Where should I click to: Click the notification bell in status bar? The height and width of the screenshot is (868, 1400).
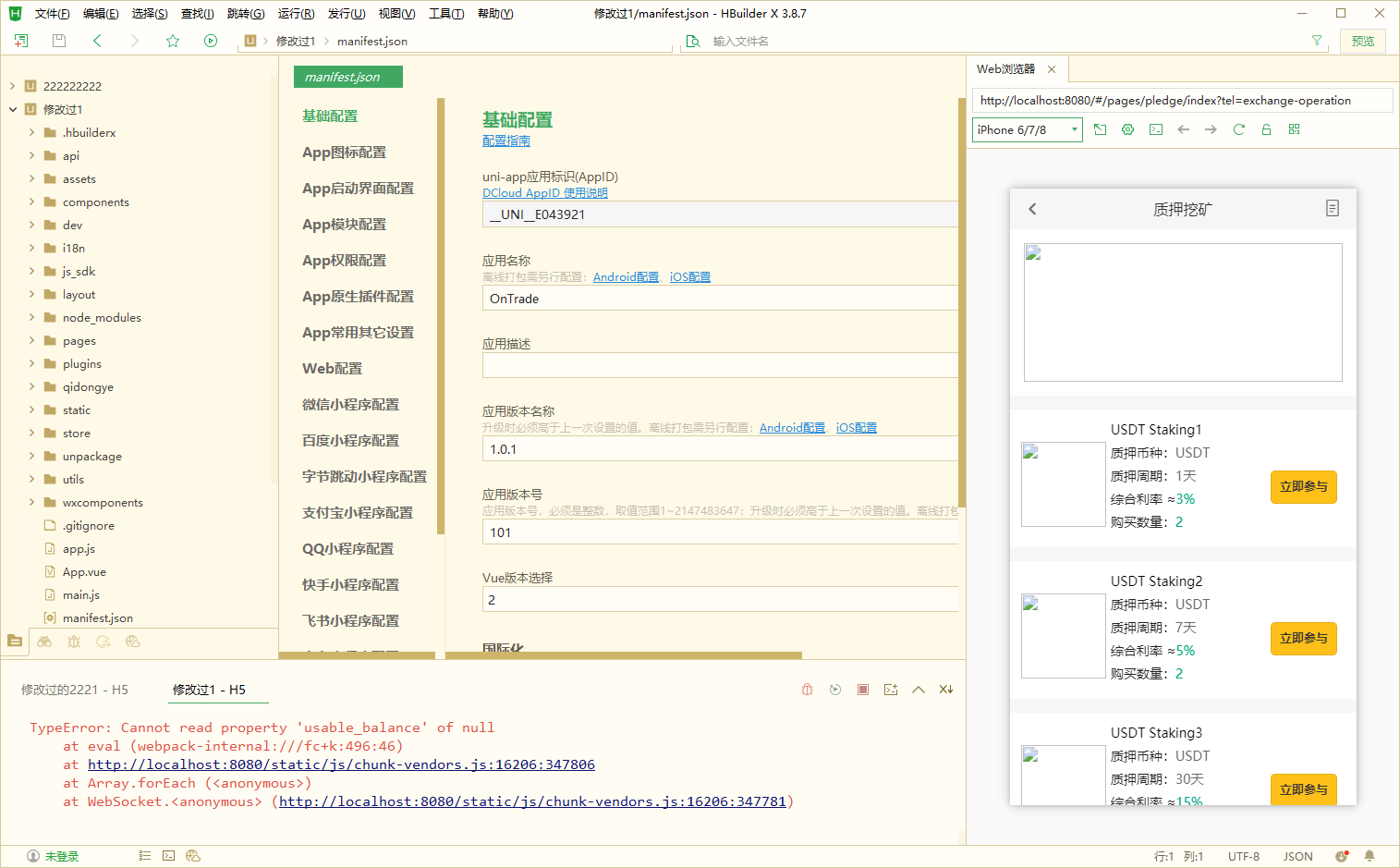(x=1370, y=856)
